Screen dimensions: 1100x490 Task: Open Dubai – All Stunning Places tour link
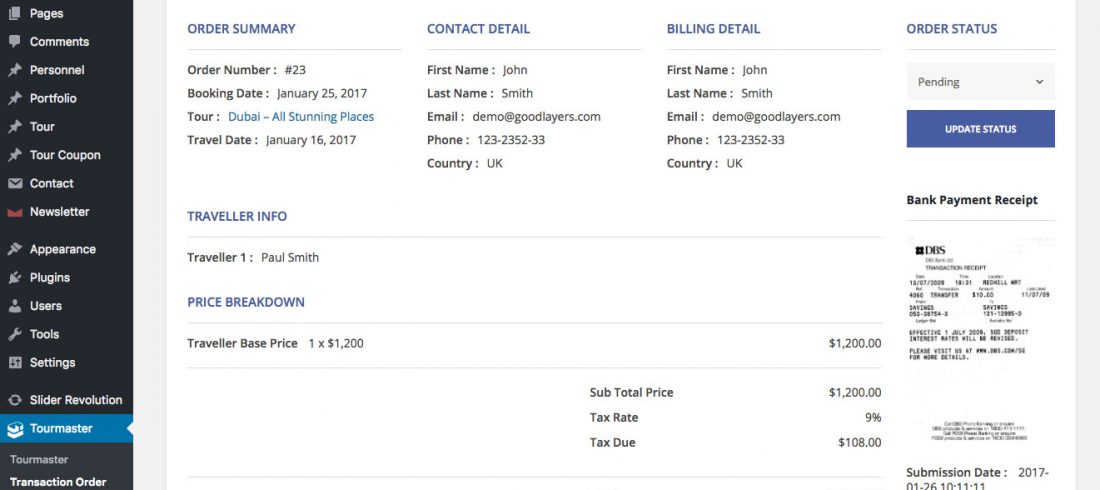[301, 117]
